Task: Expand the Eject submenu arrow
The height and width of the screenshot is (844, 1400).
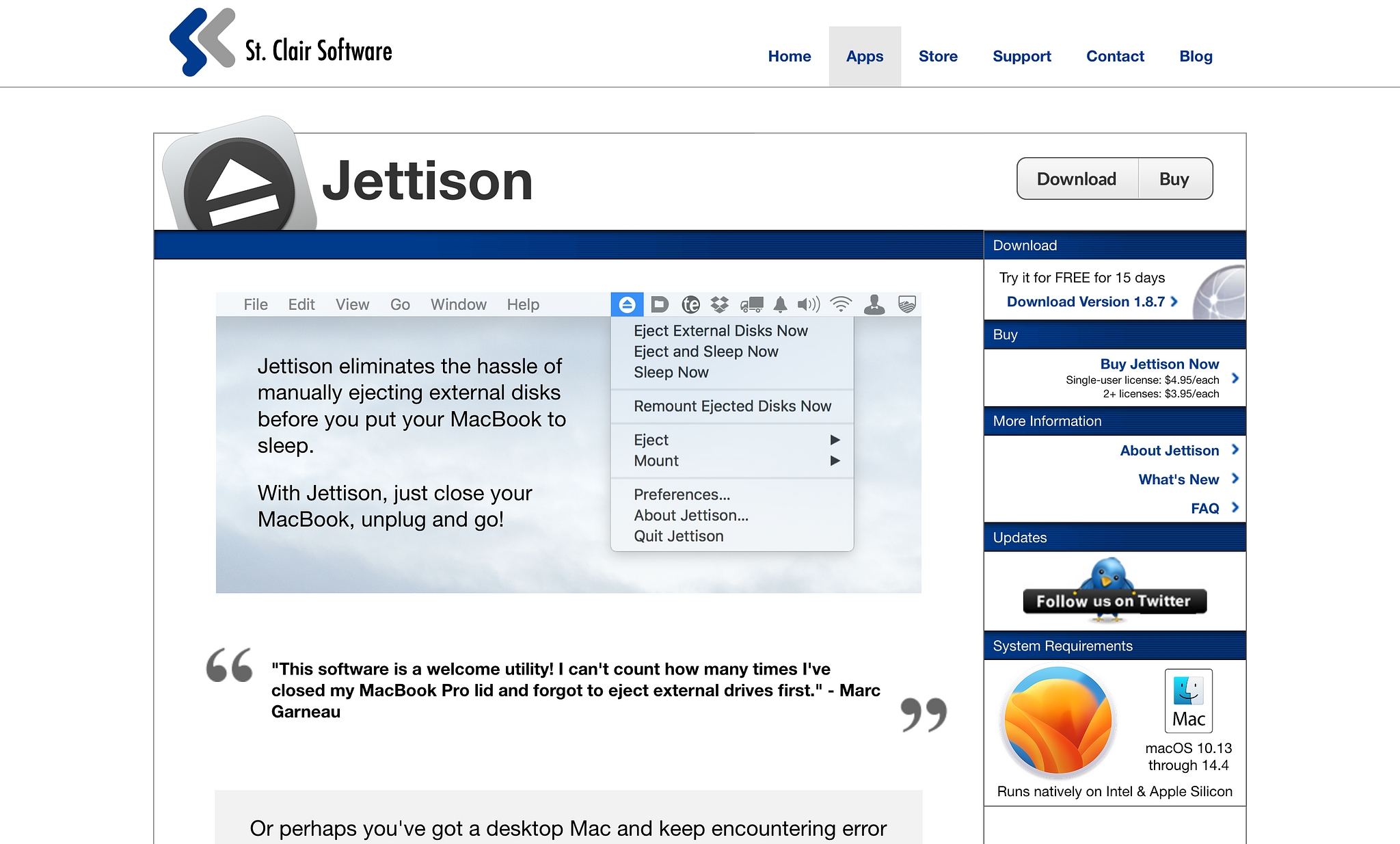Action: pyautogui.click(x=835, y=440)
